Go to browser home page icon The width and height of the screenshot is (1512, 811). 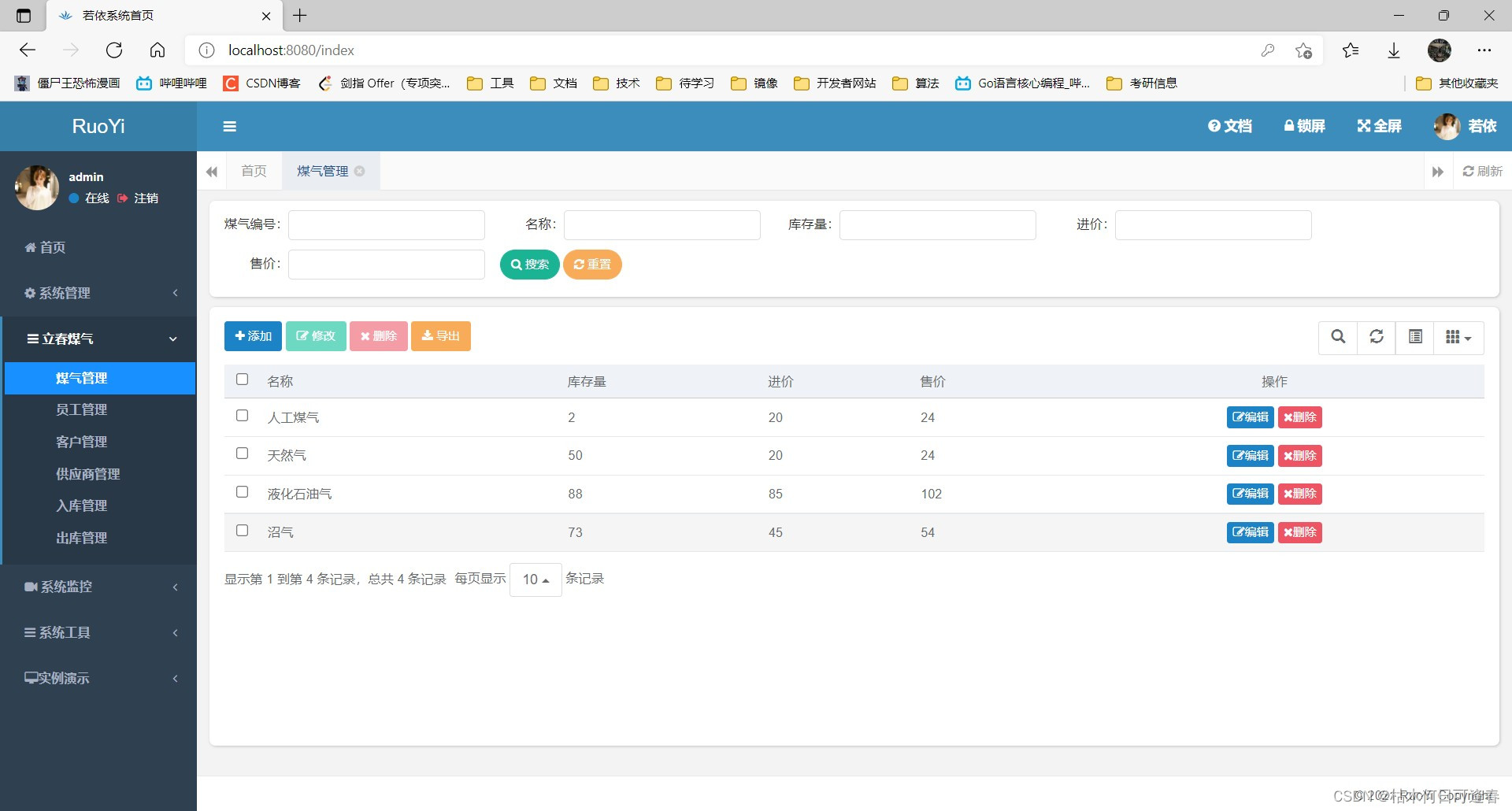click(157, 50)
